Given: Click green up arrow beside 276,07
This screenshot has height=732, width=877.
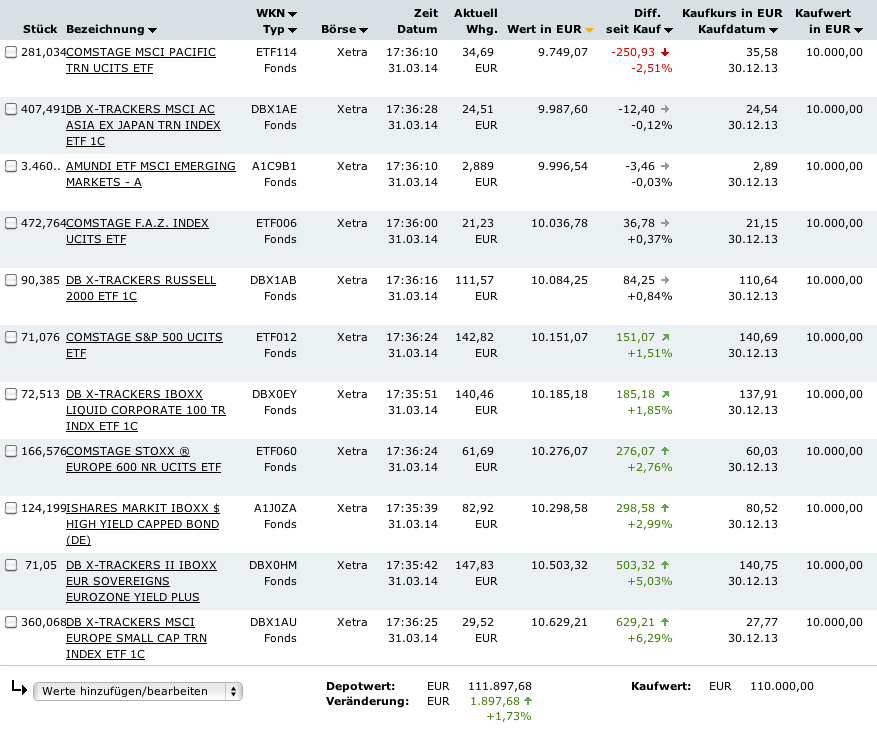Looking at the screenshot, I should click(x=665, y=451).
